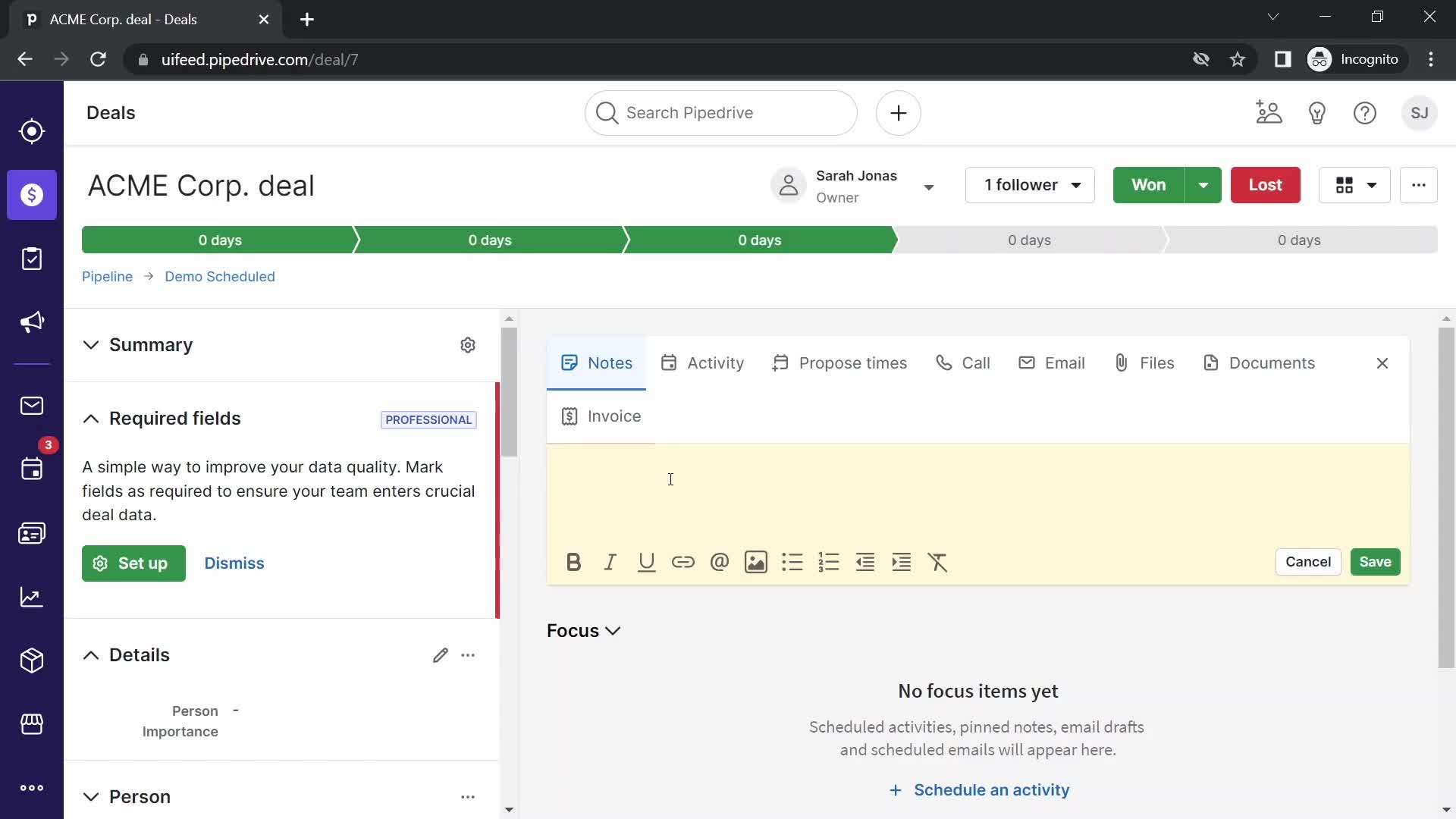1456x819 pixels.
Task: Switch to the Activity tab
Action: pos(716,362)
